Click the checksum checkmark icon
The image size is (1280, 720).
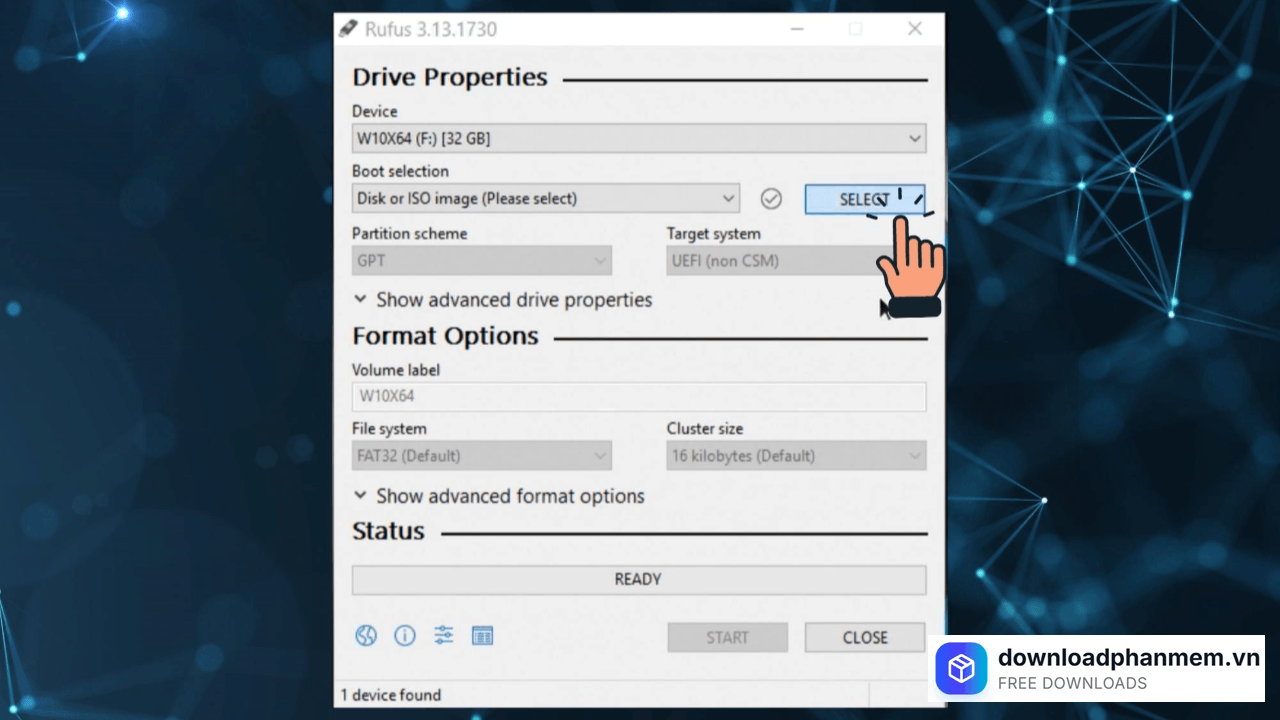tap(771, 199)
